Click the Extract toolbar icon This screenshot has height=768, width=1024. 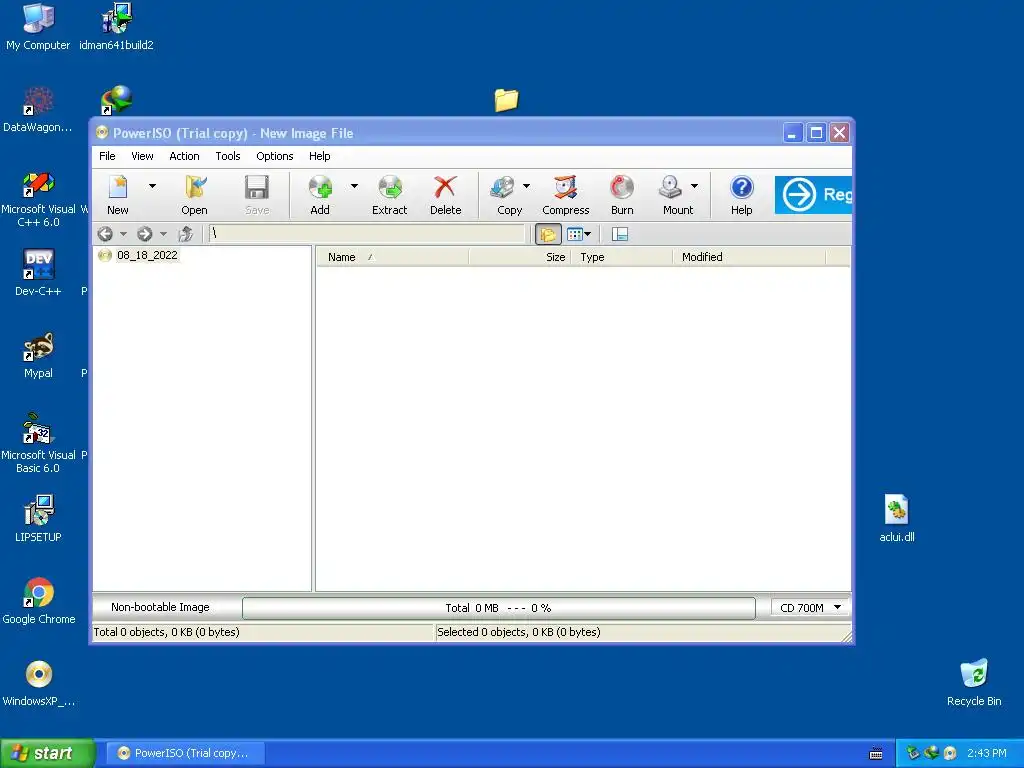tap(390, 194)
